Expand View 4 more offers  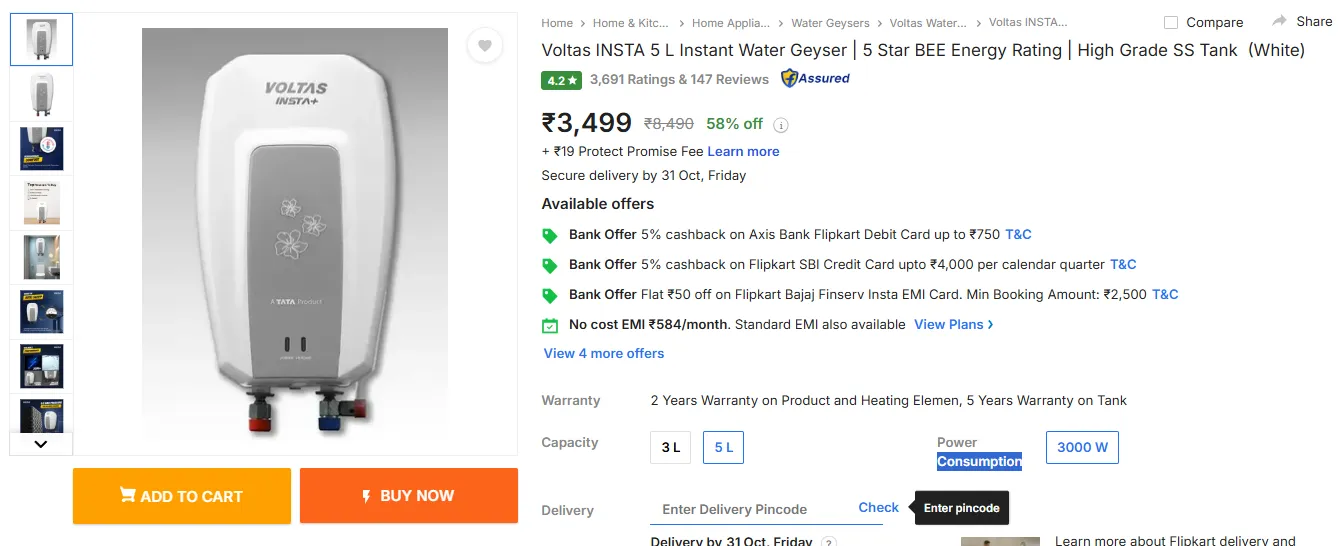pyautogui.click(x=604, y=353)
